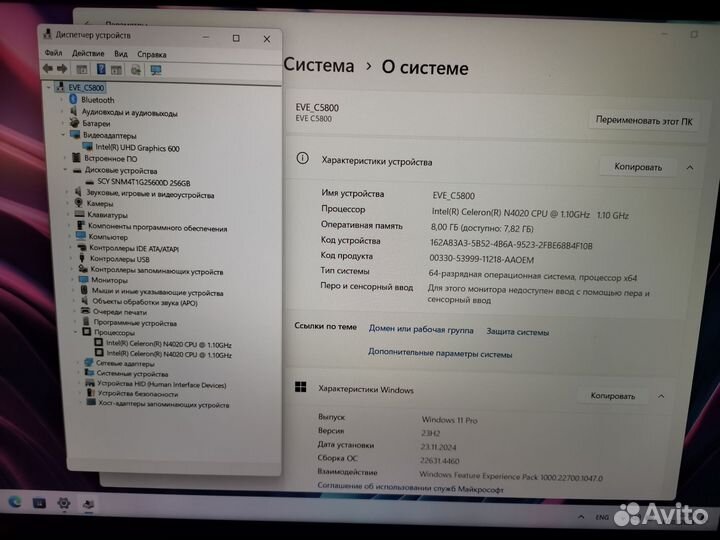This screenshot has width=720, height=540.
Task: Click Копировать for Windows specifications
Action: click(613, 396)
